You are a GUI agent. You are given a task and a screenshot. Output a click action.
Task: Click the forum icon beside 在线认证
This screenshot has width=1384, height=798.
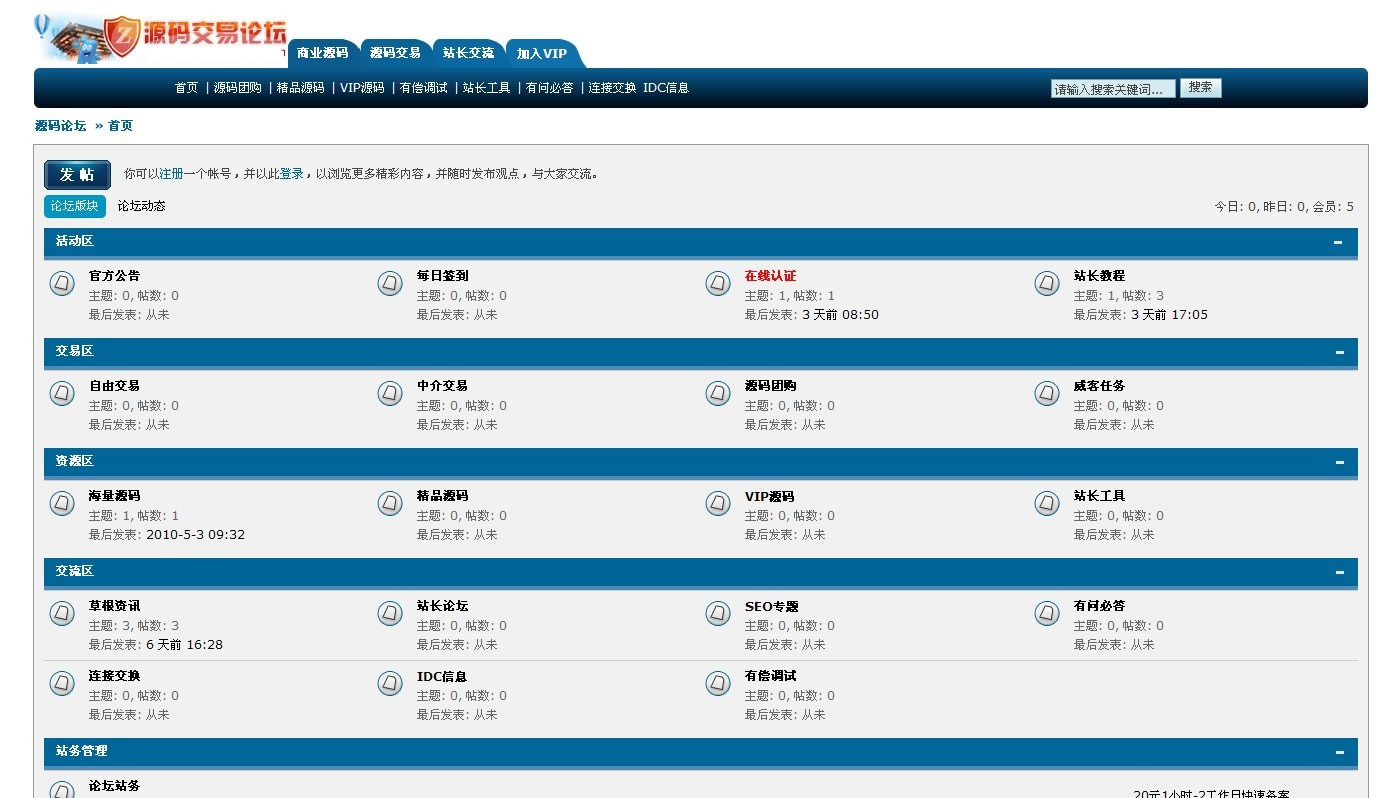click(x=718, y=284)
